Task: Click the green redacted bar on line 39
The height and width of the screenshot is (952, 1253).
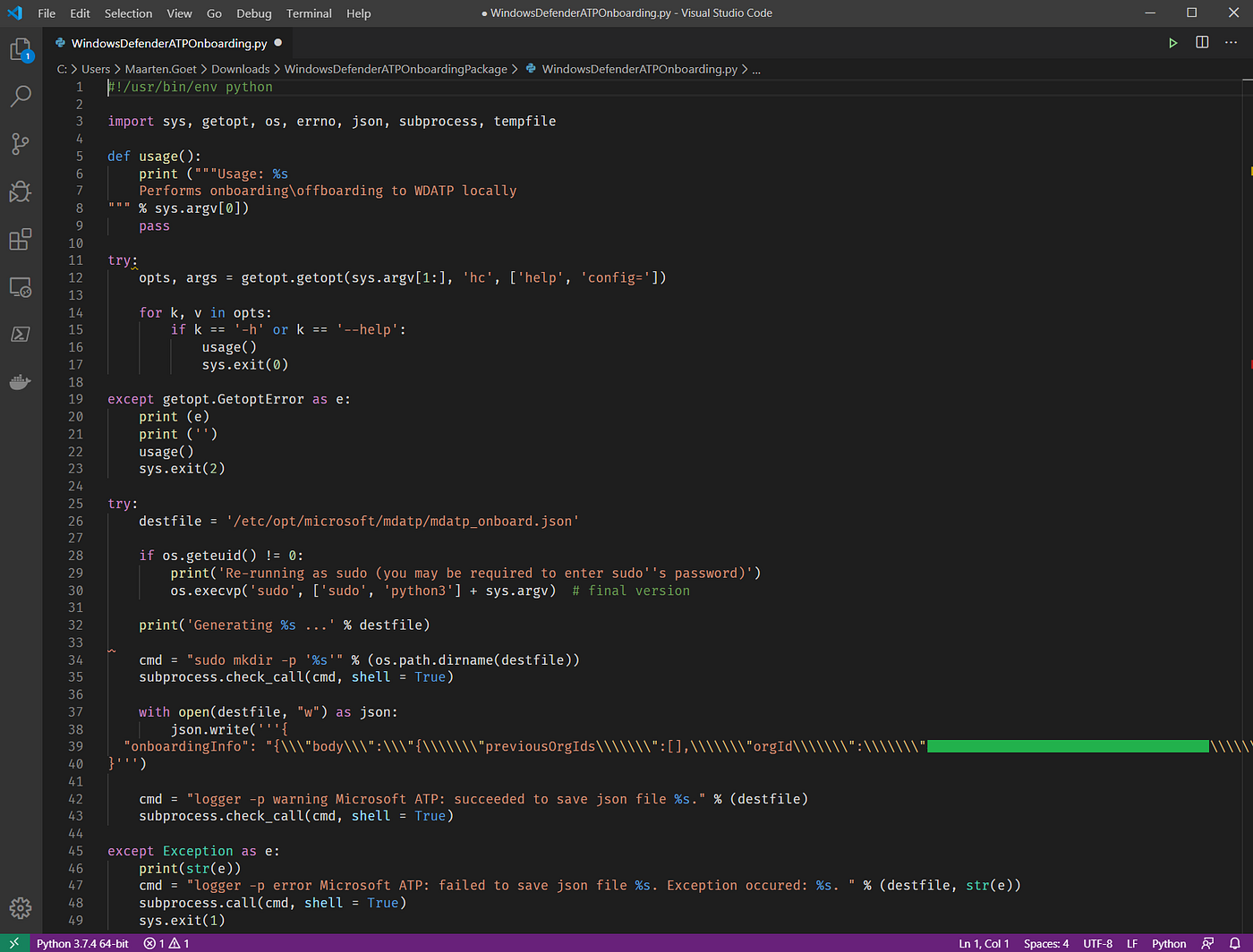Action: pos(1068,746)
